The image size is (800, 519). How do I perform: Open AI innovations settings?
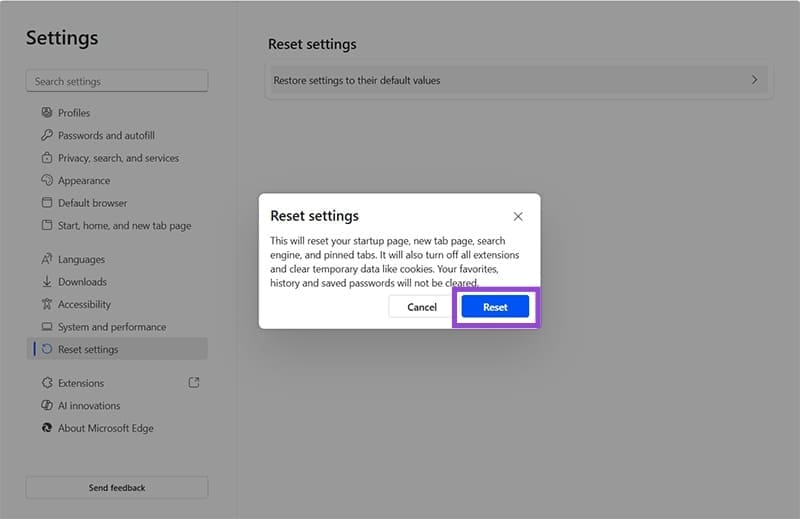89,406
